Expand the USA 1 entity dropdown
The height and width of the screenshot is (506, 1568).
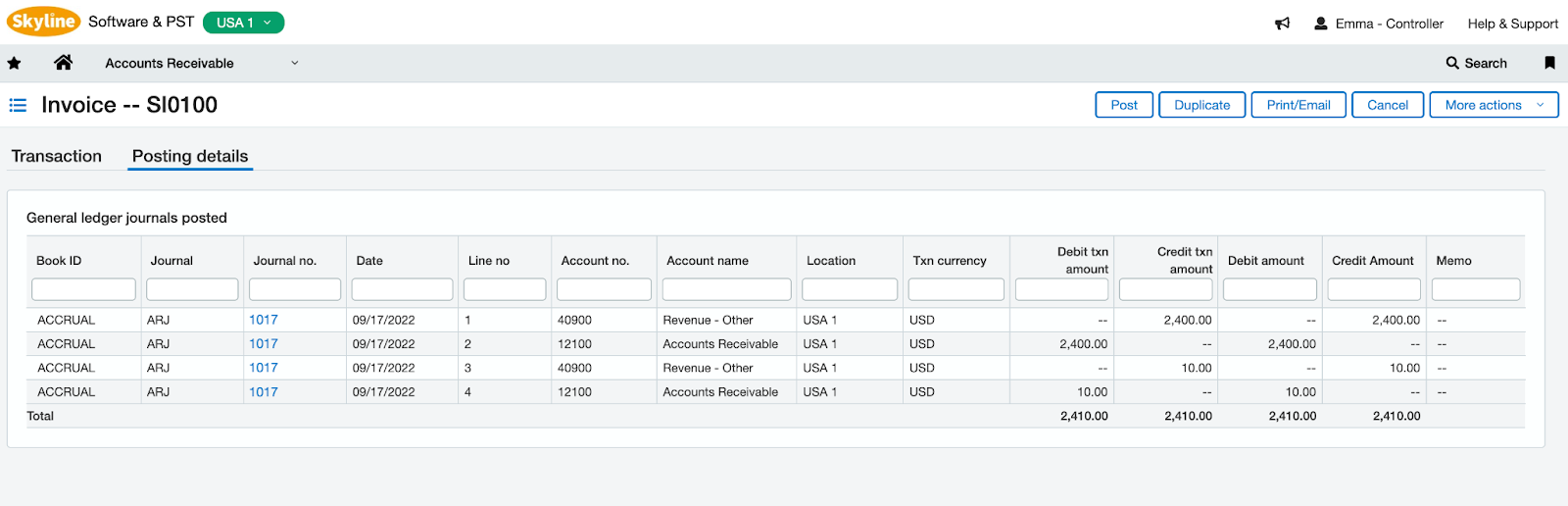[x=243, y=23]
